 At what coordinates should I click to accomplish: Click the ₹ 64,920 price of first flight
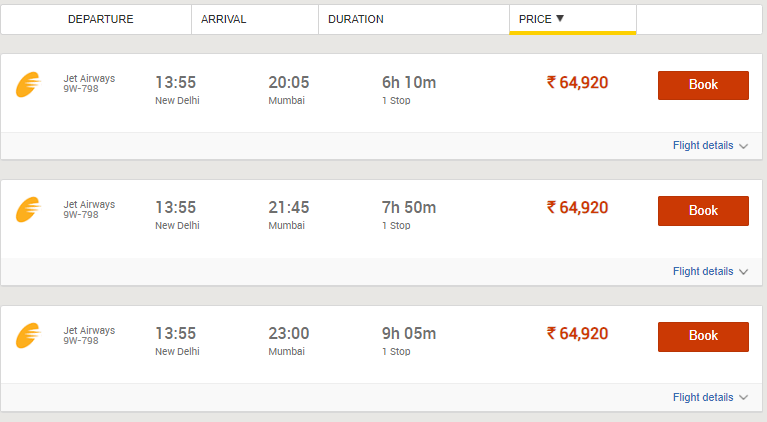(577, 83)
